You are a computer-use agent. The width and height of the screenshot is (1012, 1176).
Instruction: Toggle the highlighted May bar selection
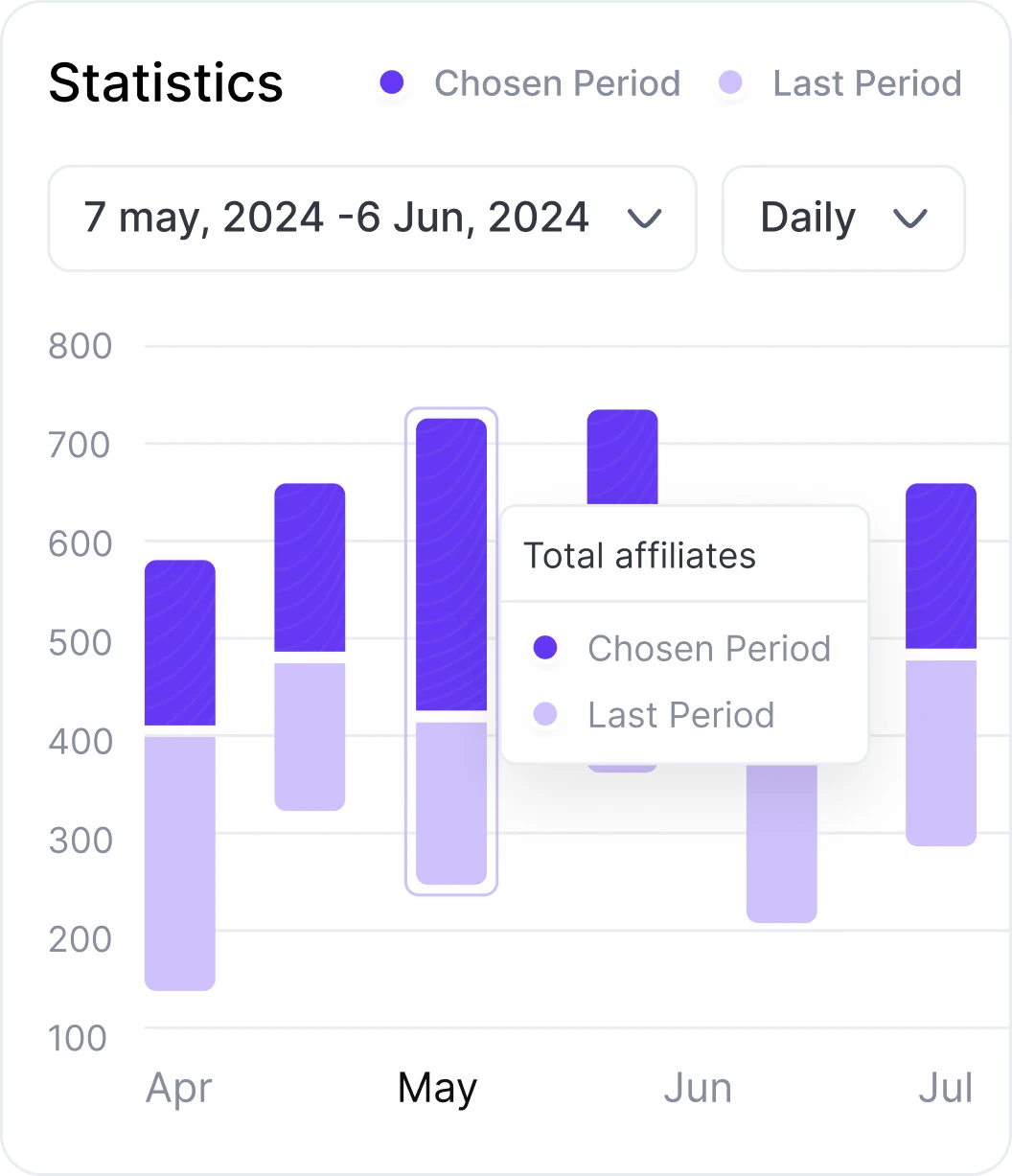point(451,652)
